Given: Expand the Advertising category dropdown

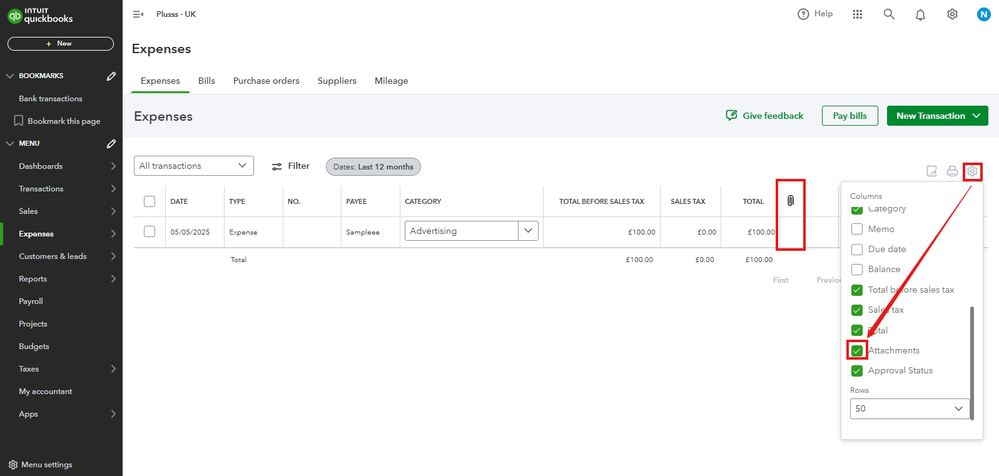Looking at the screenshot, I should (x=527, y=231).
